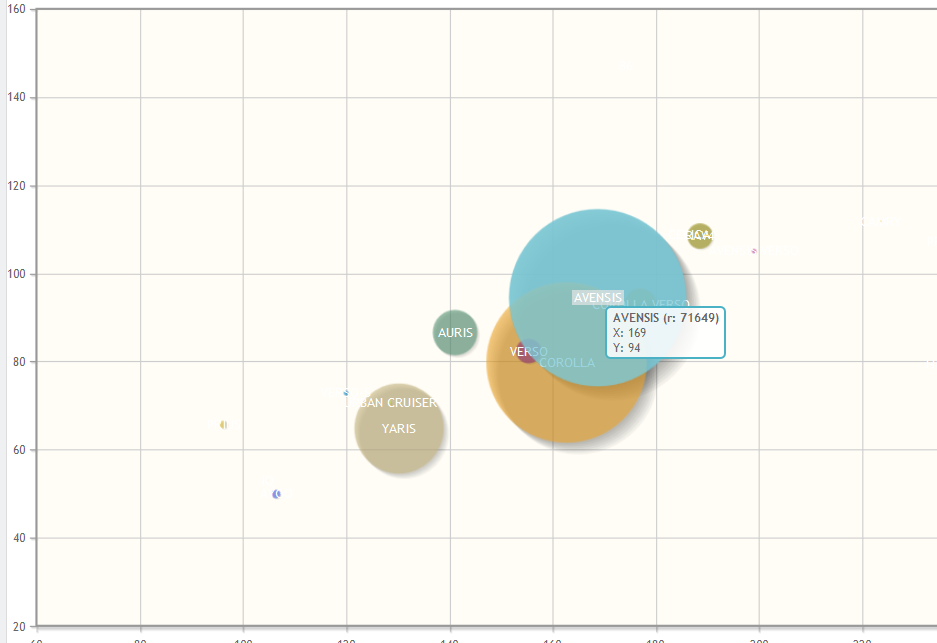Click the 60 value on the vertical axis
Image resolution: width=937 pixels, height=643 pixels.
point(19,450)
